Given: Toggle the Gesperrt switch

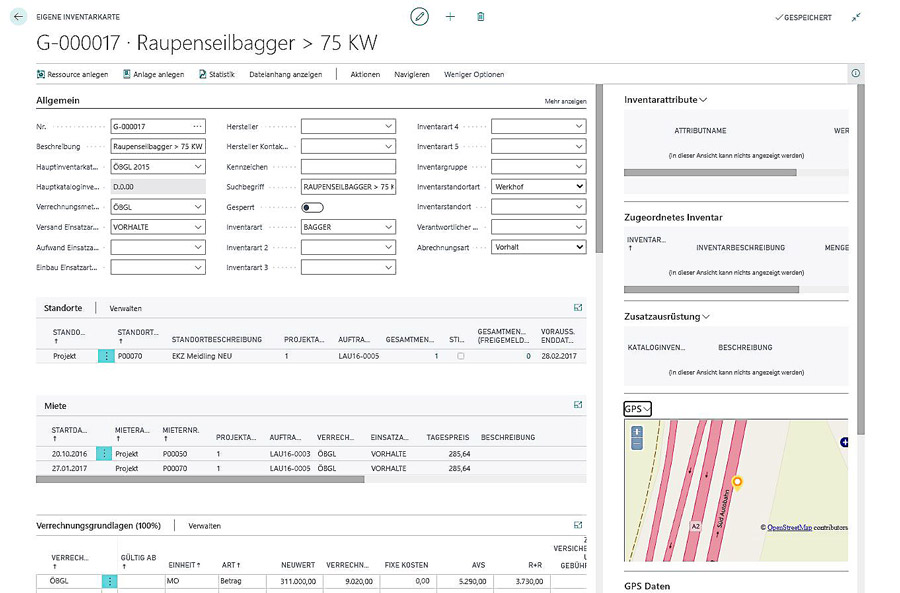Looking at the screenshot, I should click(312, 207).
